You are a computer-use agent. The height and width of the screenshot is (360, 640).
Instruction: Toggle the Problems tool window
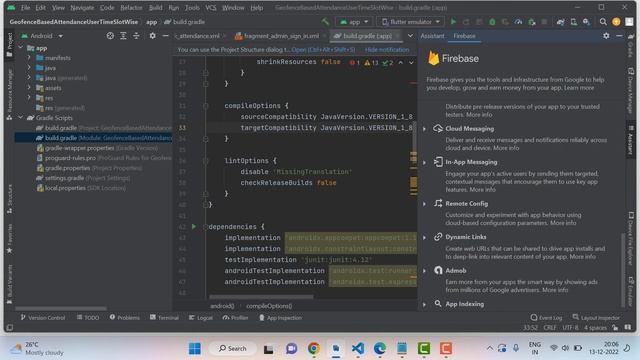click(124, 318)
